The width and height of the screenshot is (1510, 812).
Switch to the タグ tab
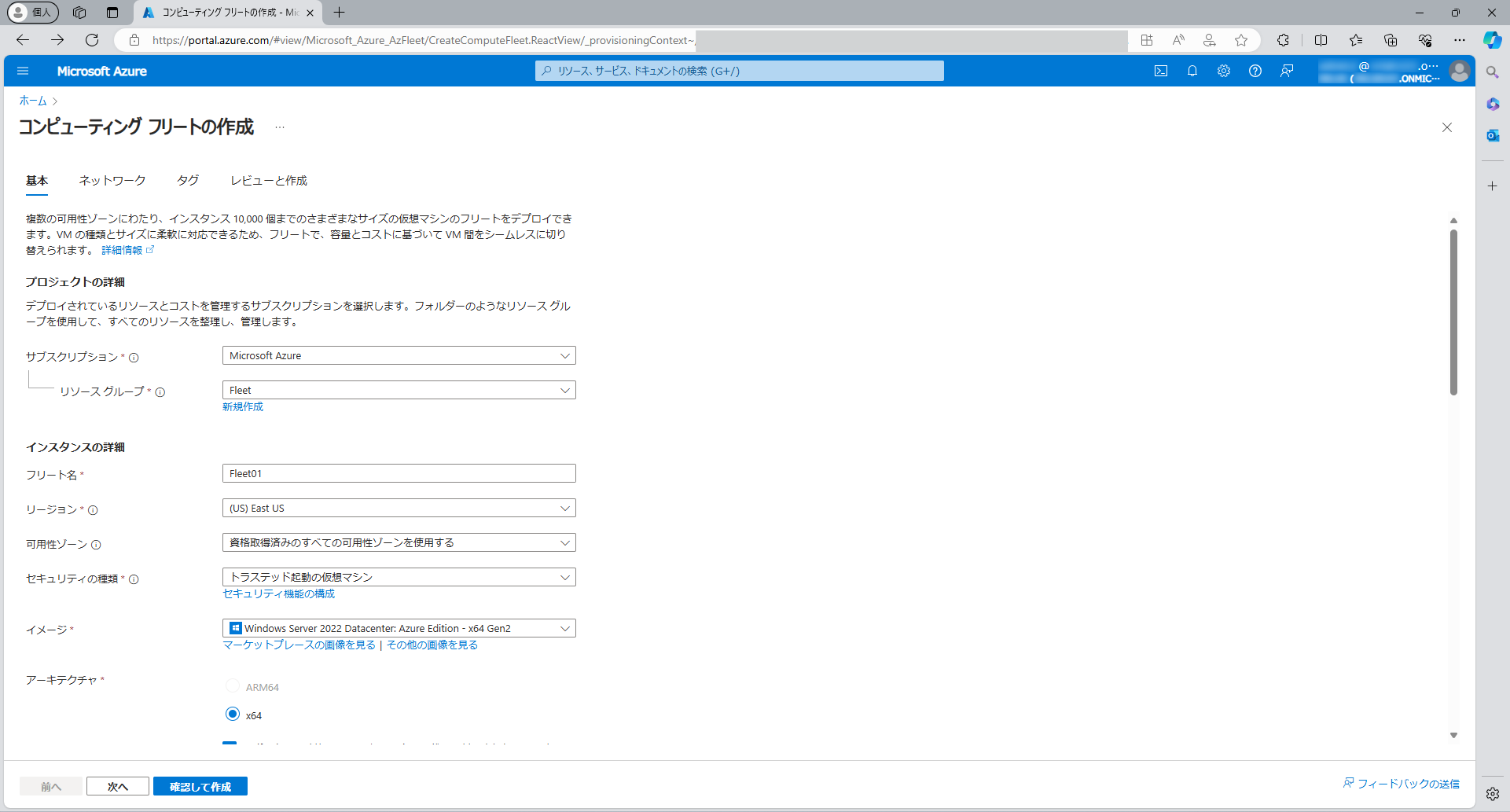coord(188,181)
